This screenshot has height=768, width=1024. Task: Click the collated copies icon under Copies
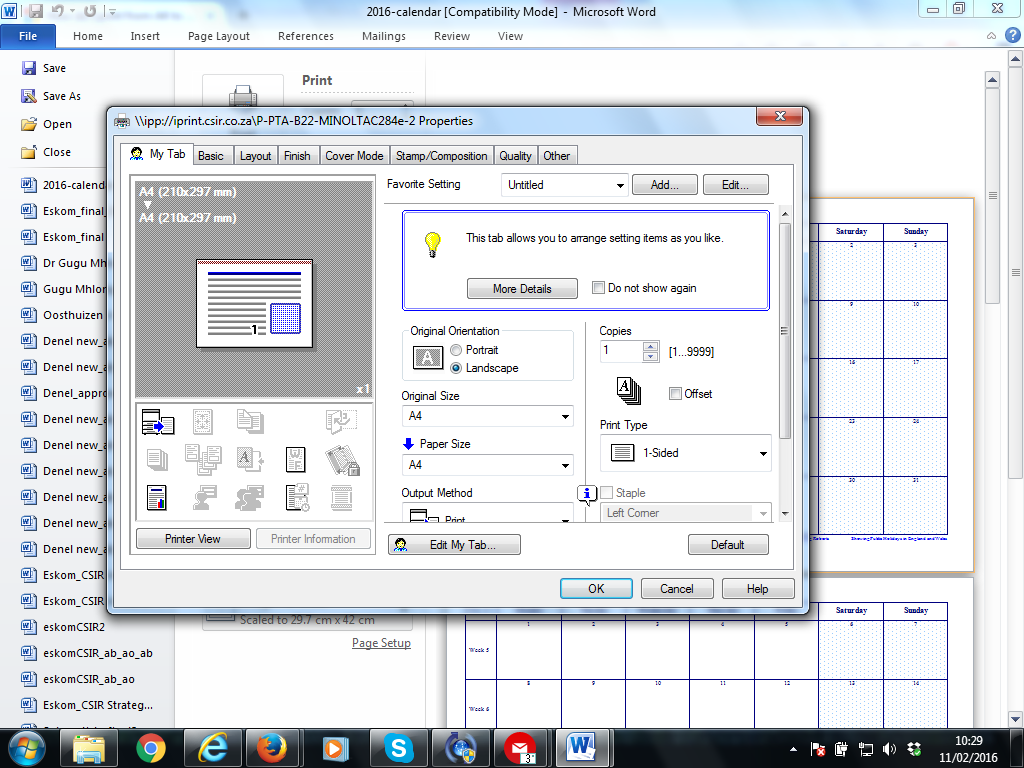pyautogui.click(x=628, y=391)
